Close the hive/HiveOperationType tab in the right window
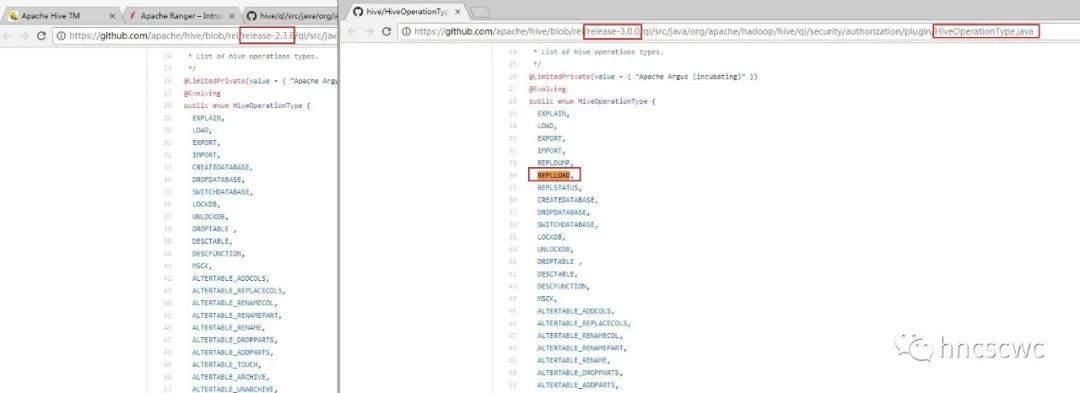 point(458,12)
